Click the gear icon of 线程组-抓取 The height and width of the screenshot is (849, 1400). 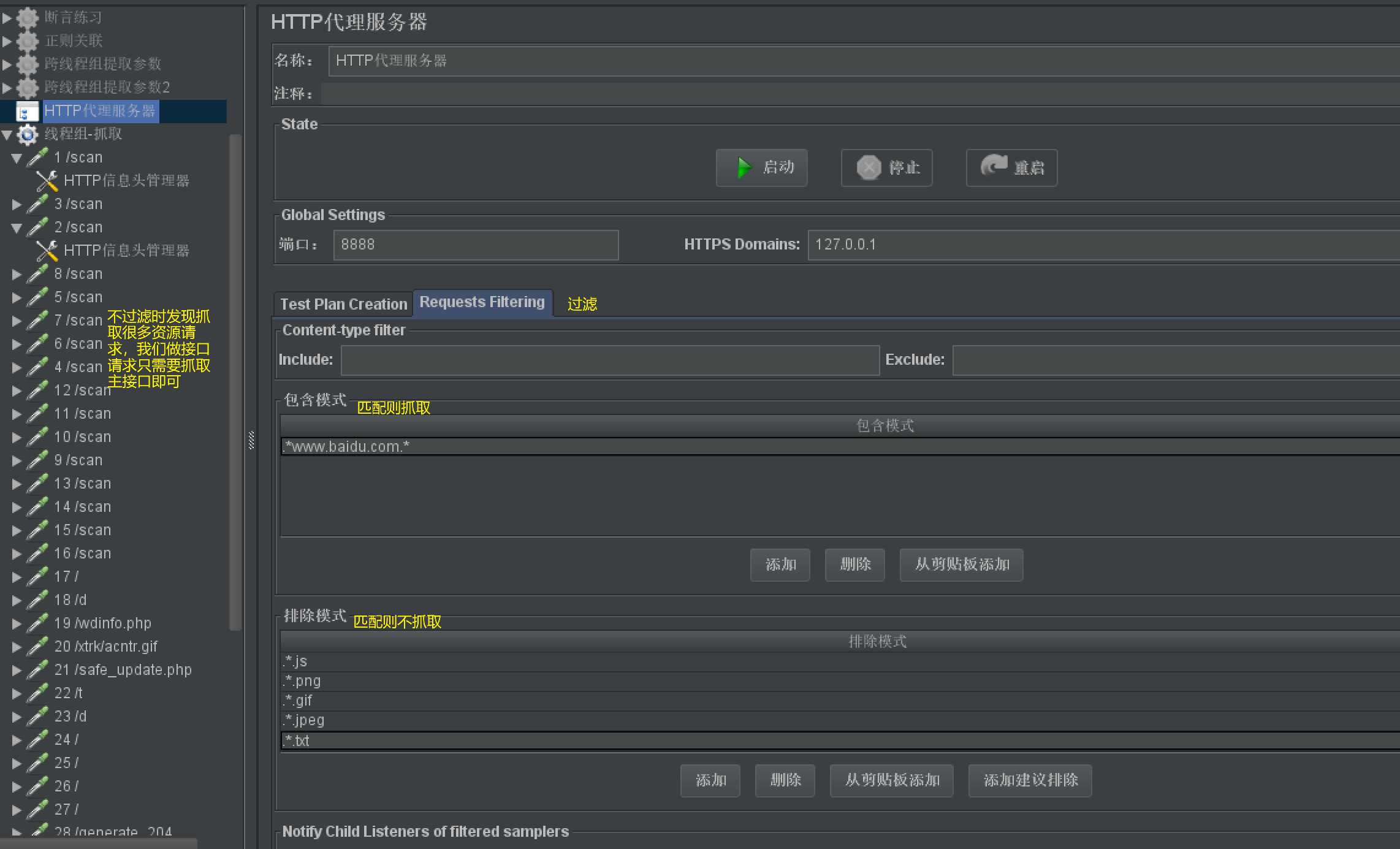(28, 134)
